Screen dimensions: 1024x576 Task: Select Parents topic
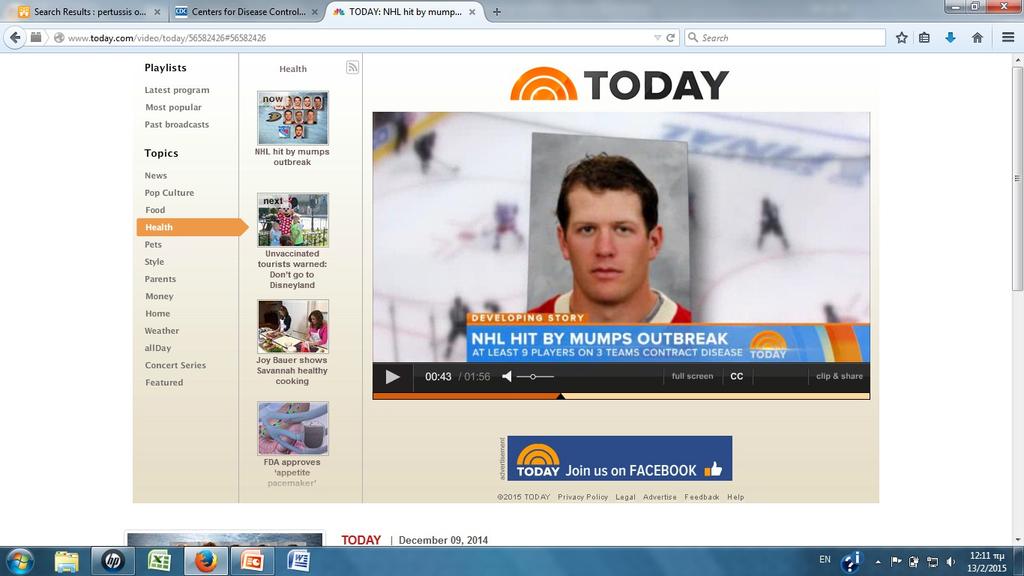161,279
